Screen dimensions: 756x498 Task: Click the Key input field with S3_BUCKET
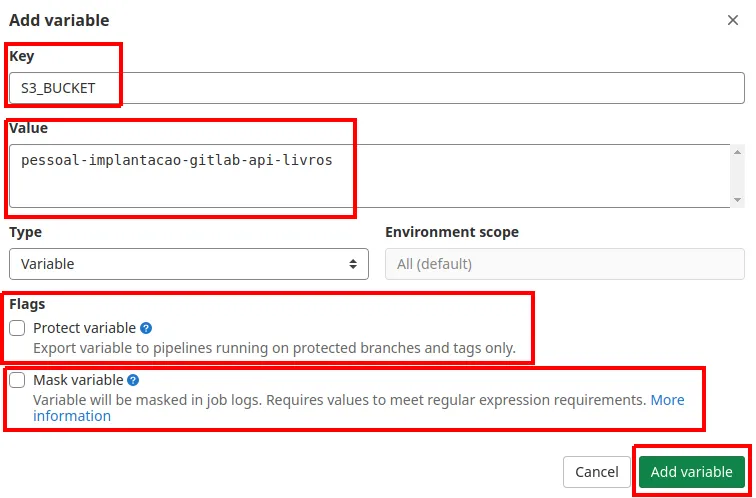(x=377, y=88)
